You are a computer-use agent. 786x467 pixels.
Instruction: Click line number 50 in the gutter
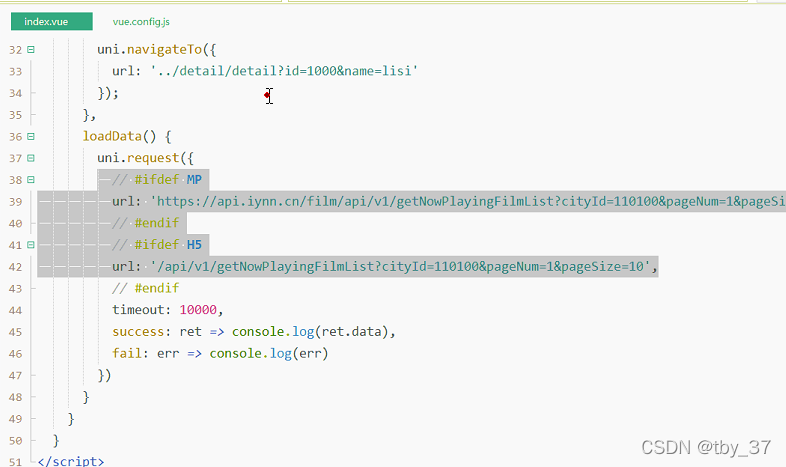(x=16, y=440)
